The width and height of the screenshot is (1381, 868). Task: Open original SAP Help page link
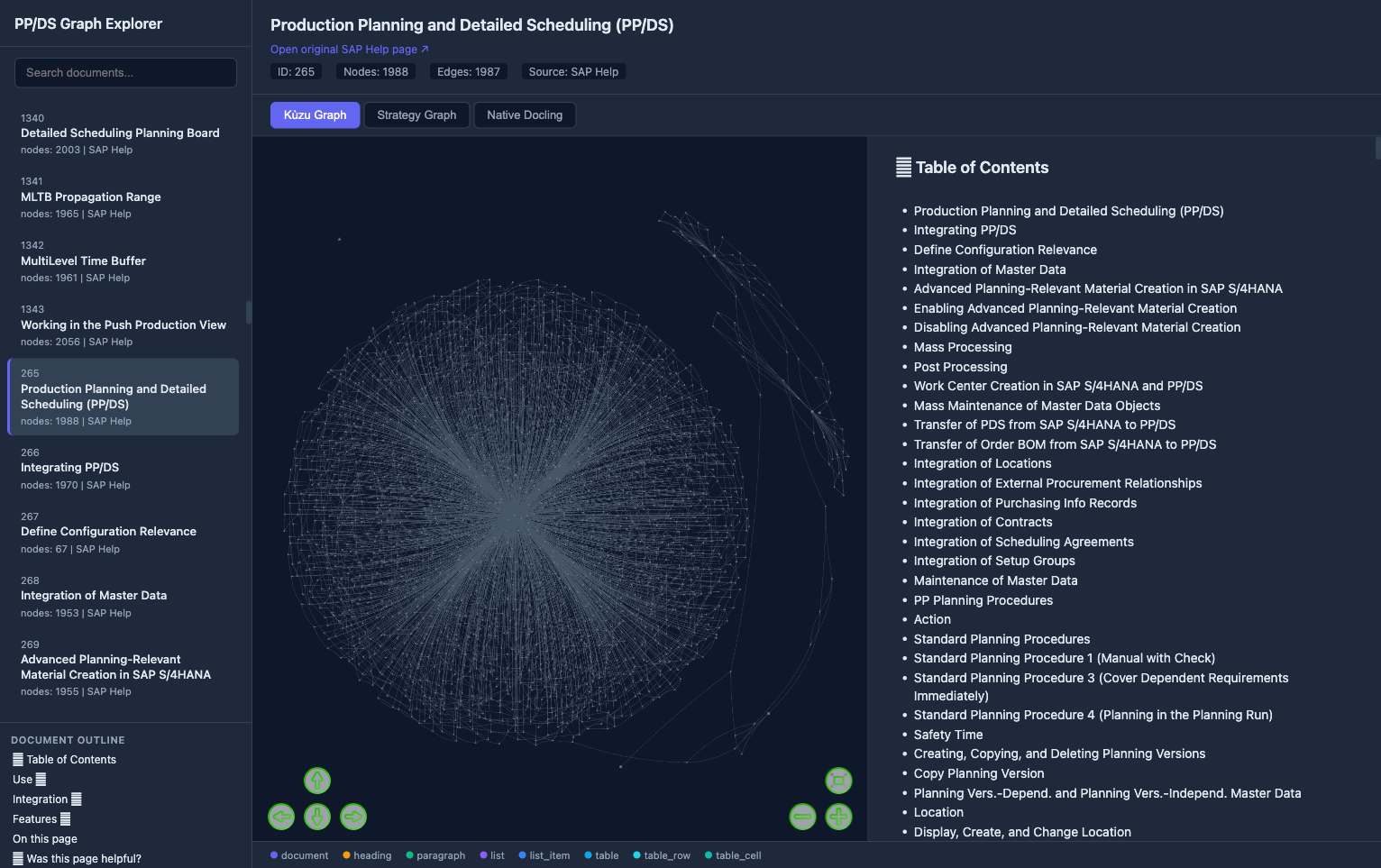point(350,50)
